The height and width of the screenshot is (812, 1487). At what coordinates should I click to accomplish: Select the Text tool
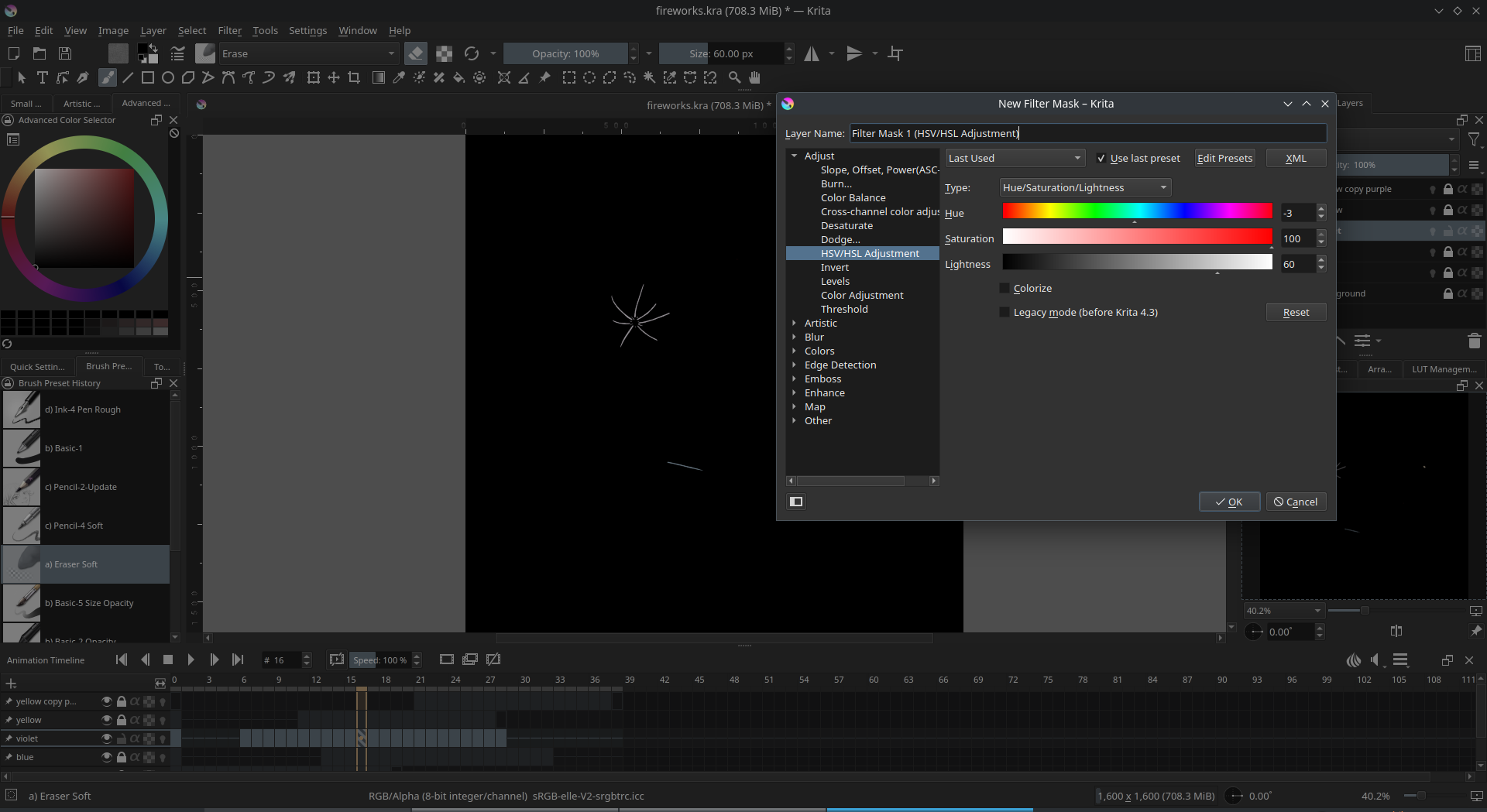click(x=43, y=77)
